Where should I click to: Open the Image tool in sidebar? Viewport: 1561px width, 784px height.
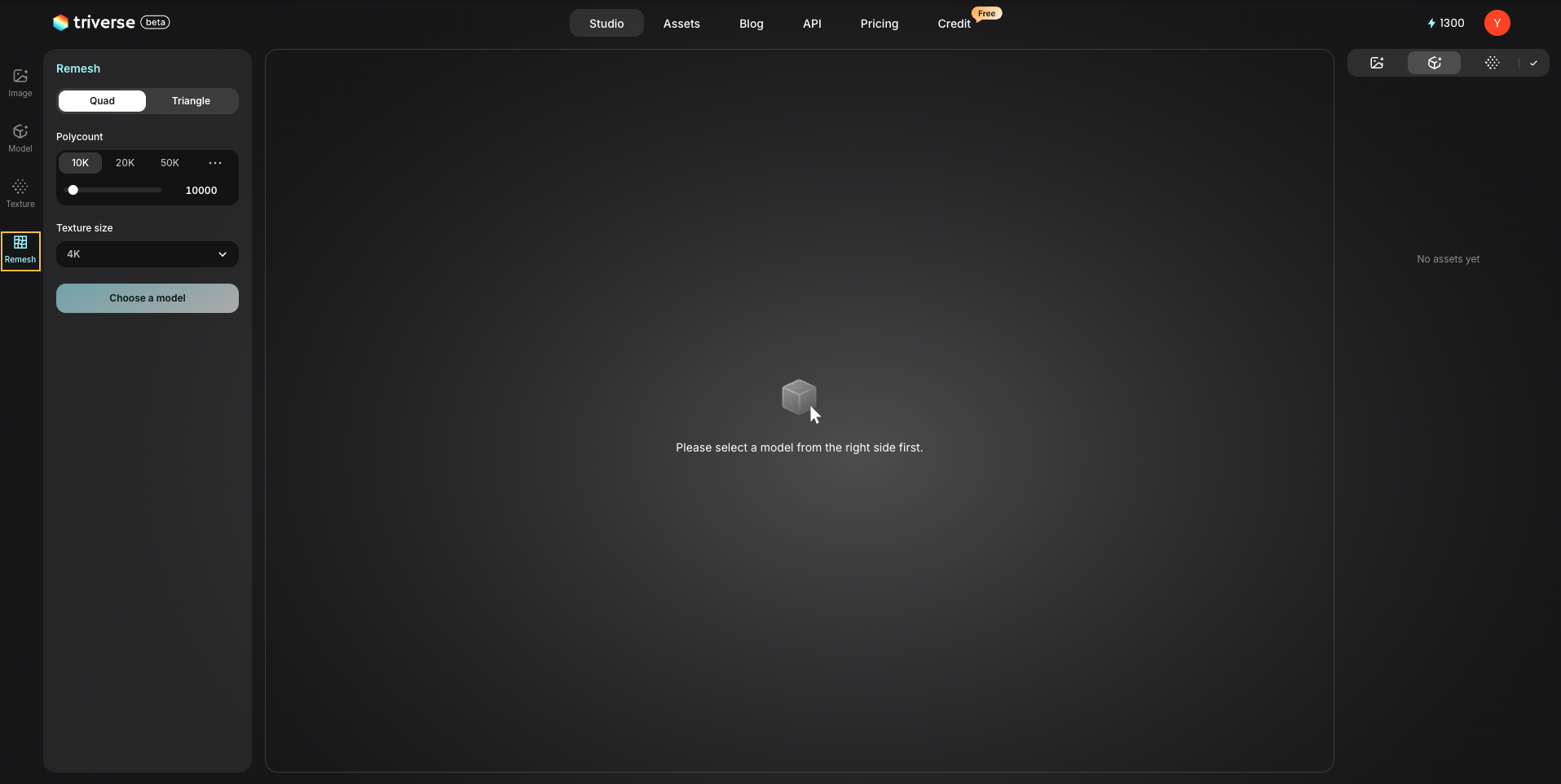[x=20, y=82]
